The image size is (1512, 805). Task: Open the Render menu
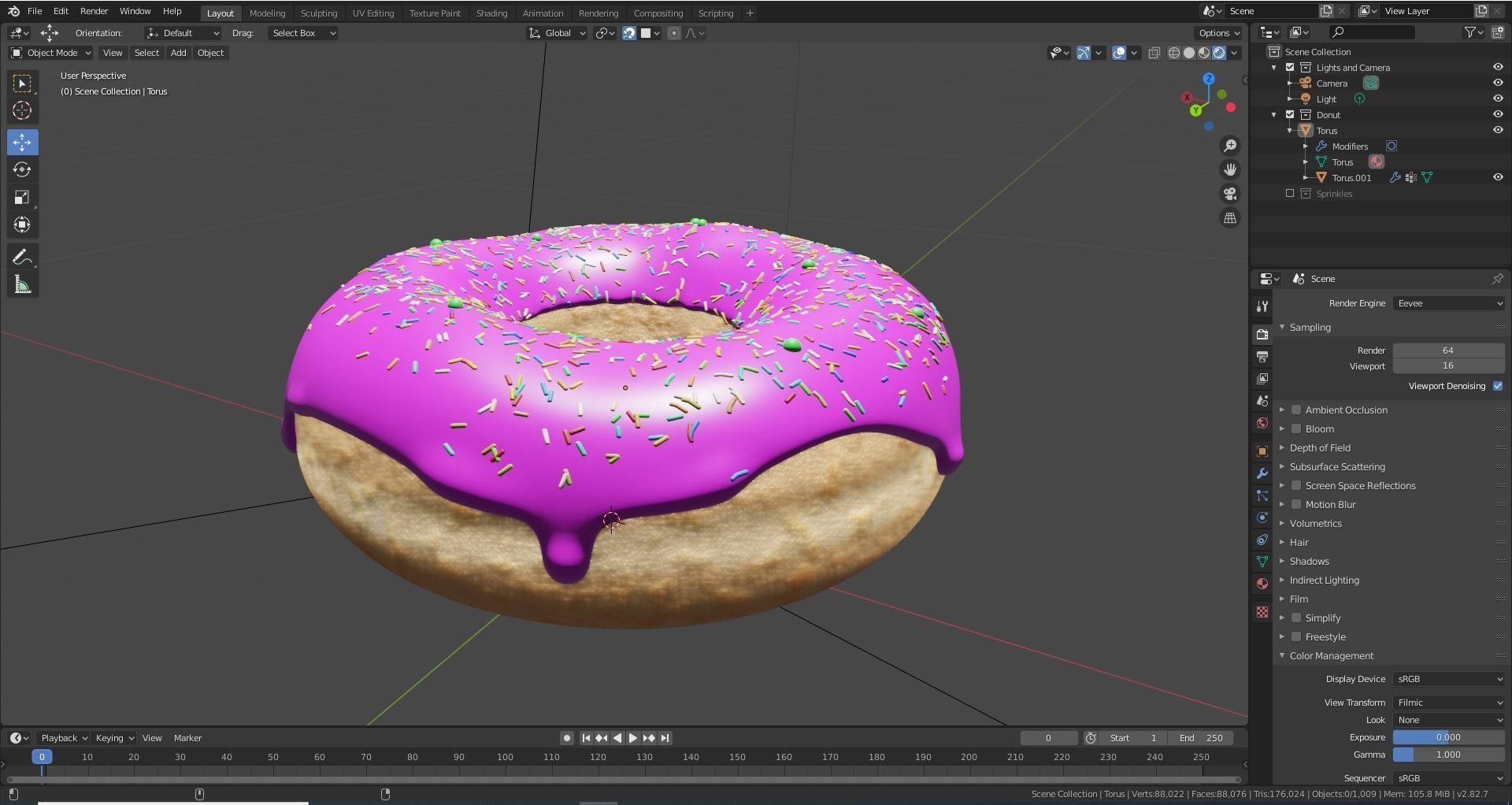coord(94,11)
